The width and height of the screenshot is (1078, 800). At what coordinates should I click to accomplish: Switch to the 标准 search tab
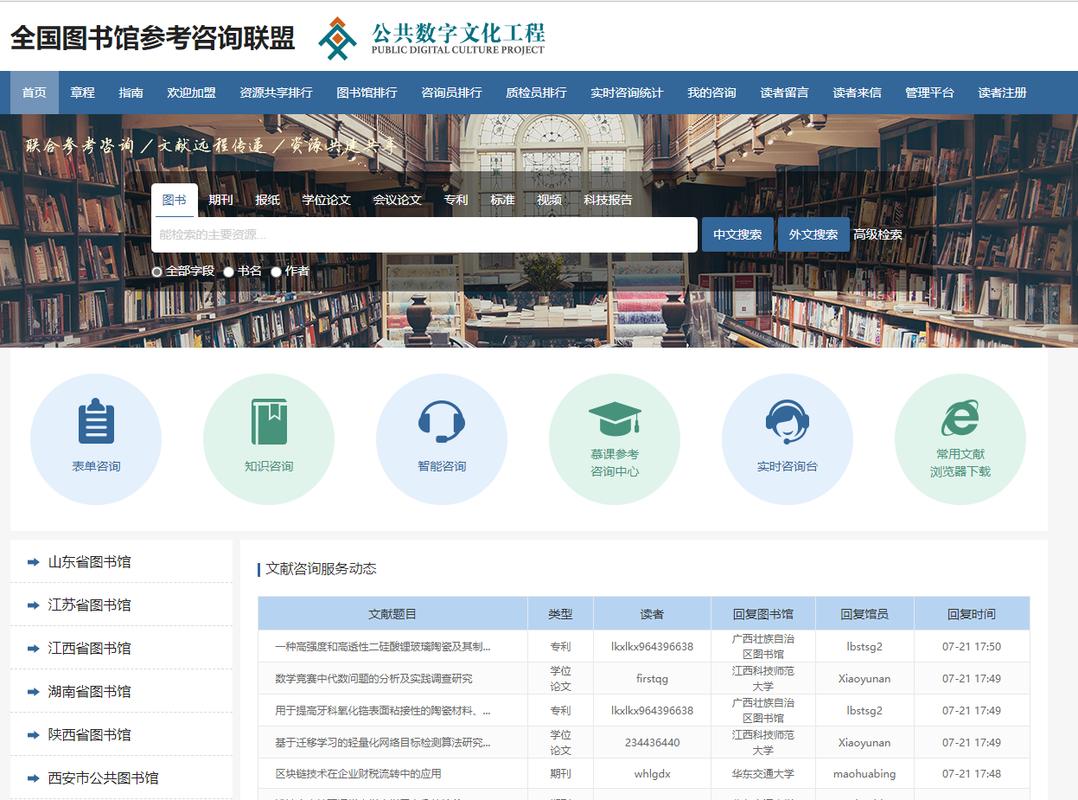coord(502,200)
